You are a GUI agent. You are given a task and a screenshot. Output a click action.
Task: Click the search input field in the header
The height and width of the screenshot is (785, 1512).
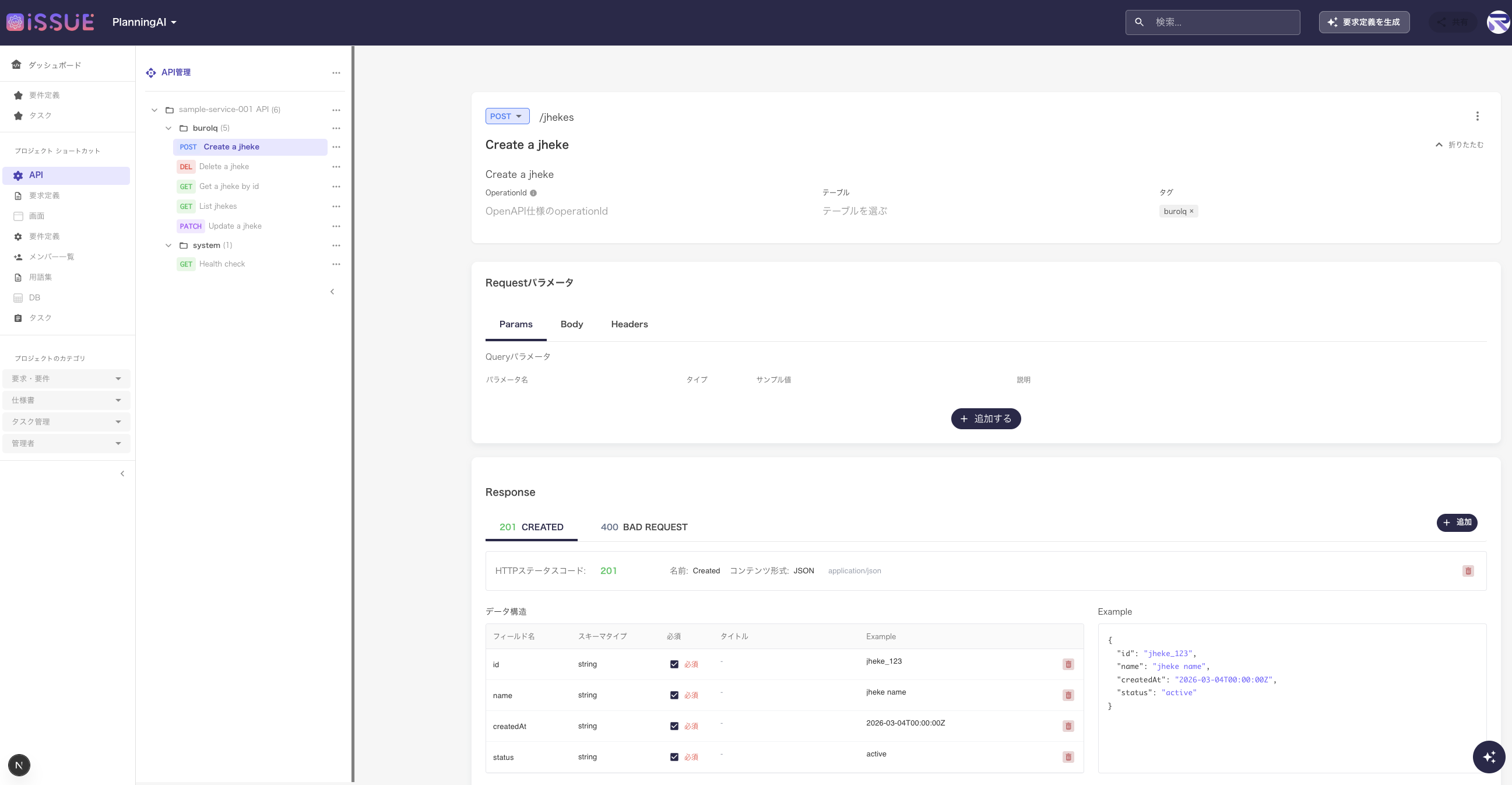click(x=1221, y=22)
